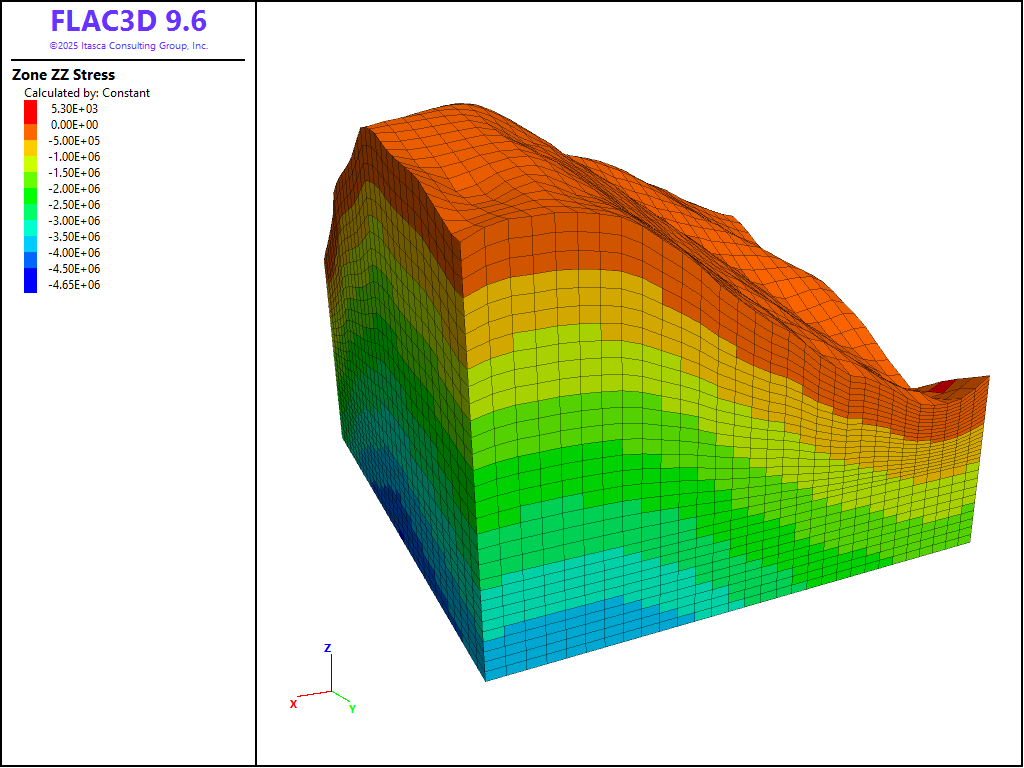This screenshot has height=768, width=1024.
Task: Click the red X axis label
Action: click(x=293, y=704)
